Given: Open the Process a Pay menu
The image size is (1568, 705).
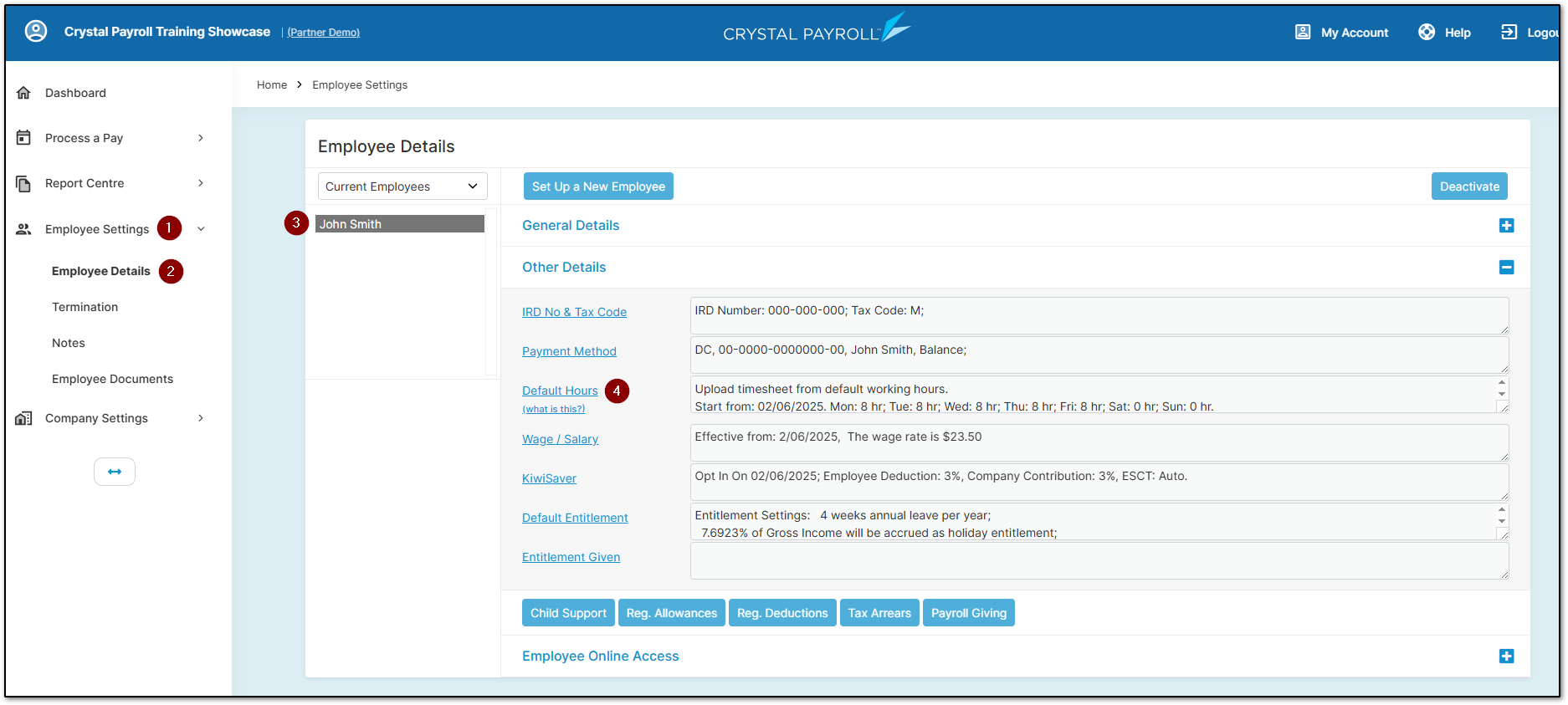Looking at the screenshot, I should point(84,138).
